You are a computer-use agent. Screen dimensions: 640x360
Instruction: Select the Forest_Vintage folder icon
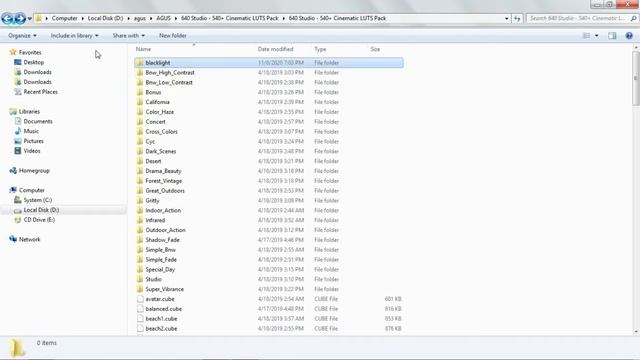coord(140,180)
